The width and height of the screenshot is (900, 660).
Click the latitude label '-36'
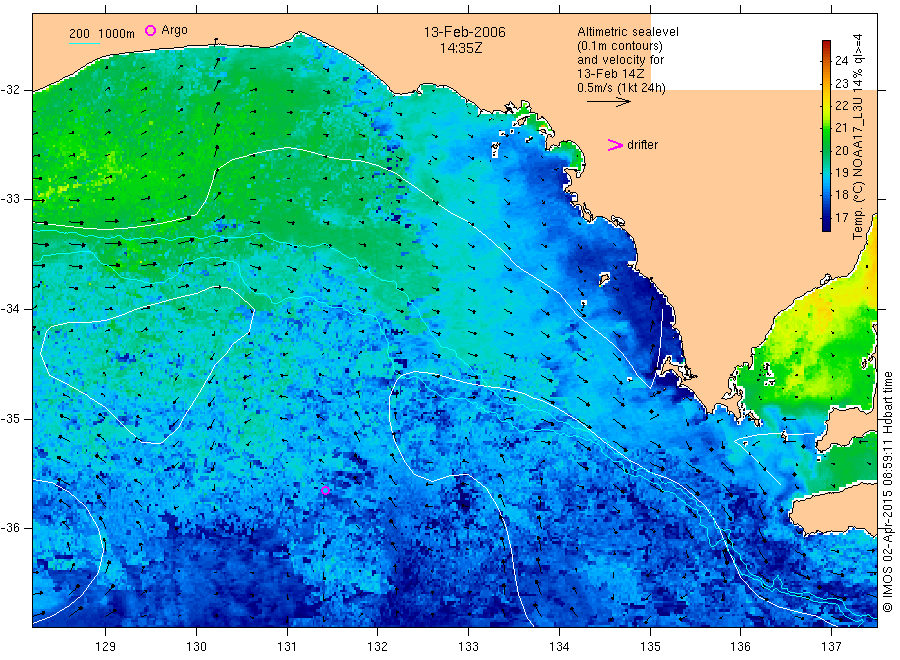point(10,527)
